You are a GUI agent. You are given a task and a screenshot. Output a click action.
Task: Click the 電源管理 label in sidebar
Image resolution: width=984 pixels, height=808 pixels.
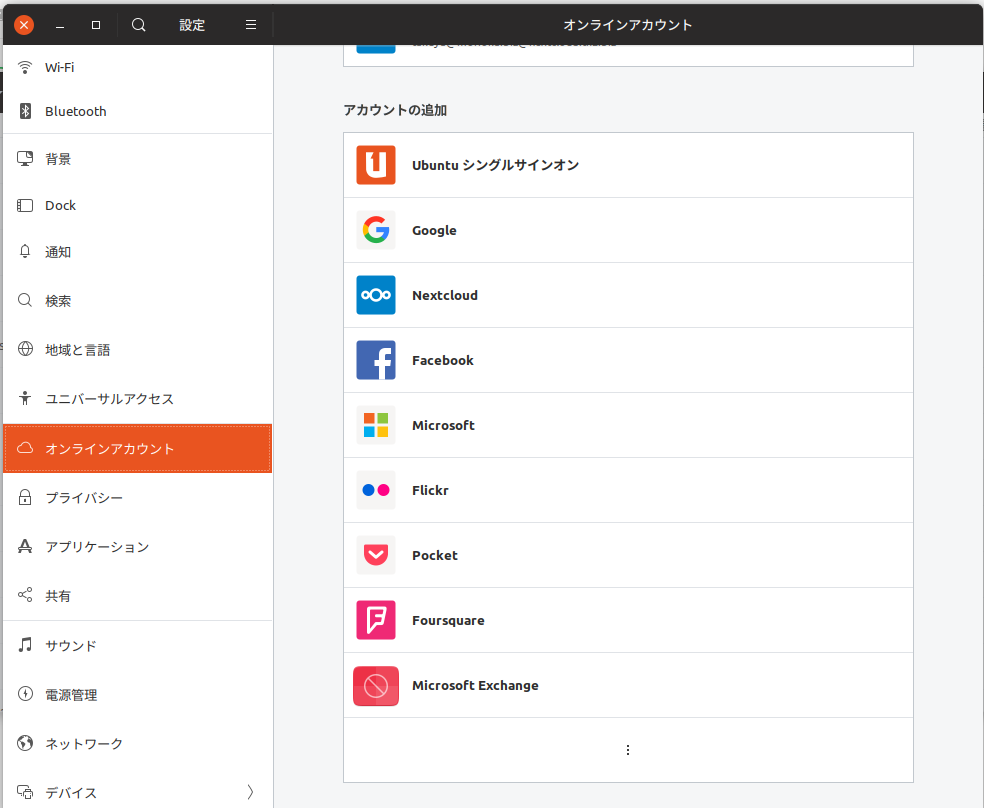coord(71,694)
